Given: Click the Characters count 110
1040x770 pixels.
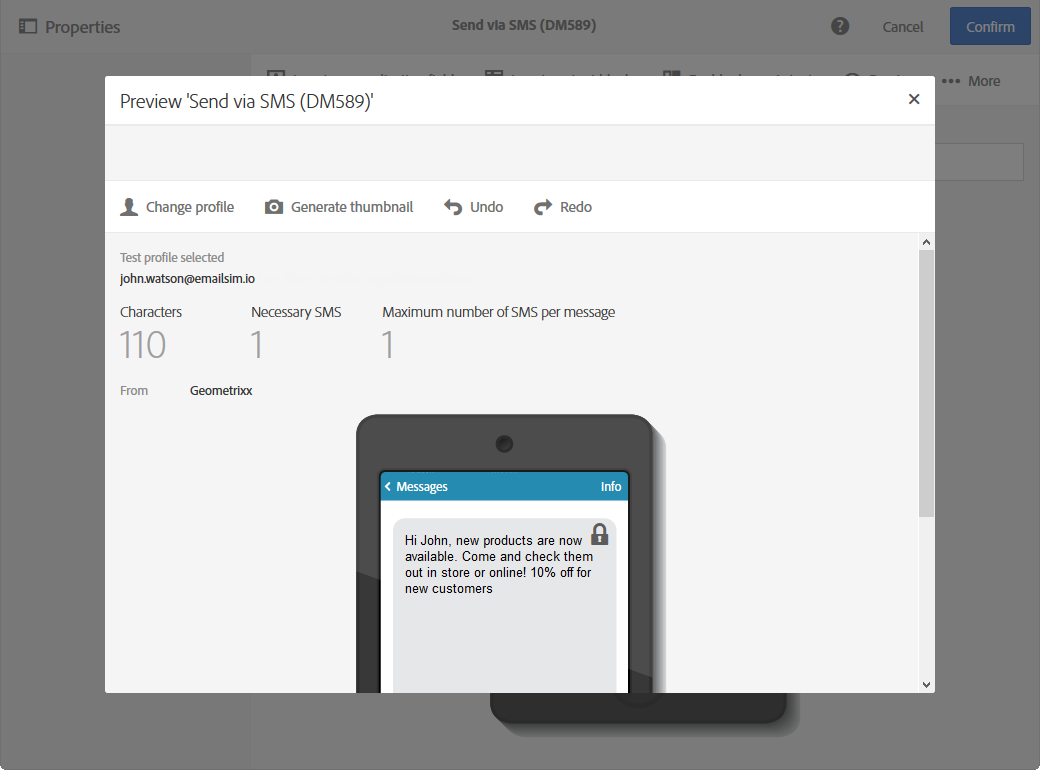Looking at the screenshot, I should [x=143, y=345].
